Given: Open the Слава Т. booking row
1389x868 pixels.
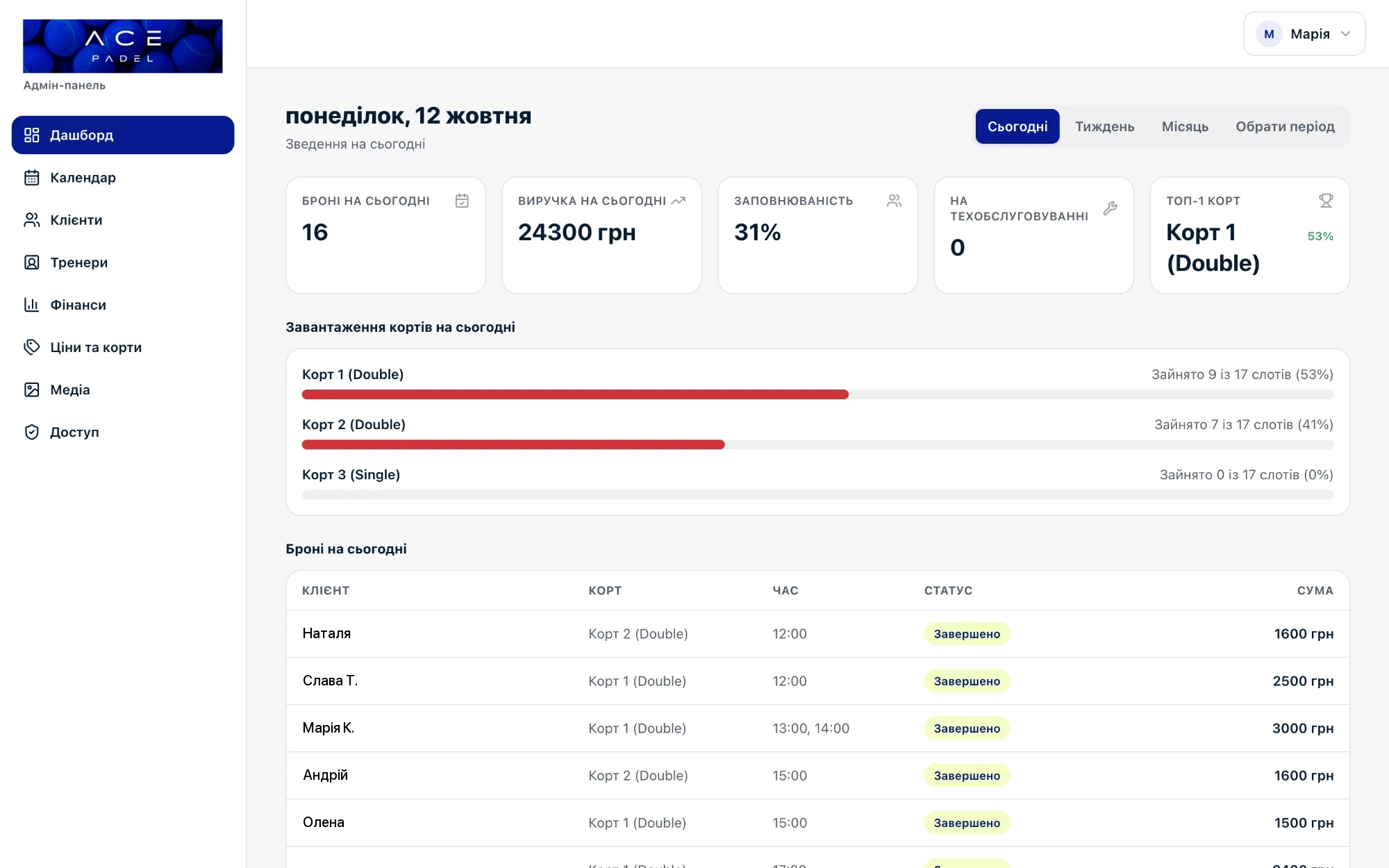Looking at the screenshot, I should pos(817,681).
